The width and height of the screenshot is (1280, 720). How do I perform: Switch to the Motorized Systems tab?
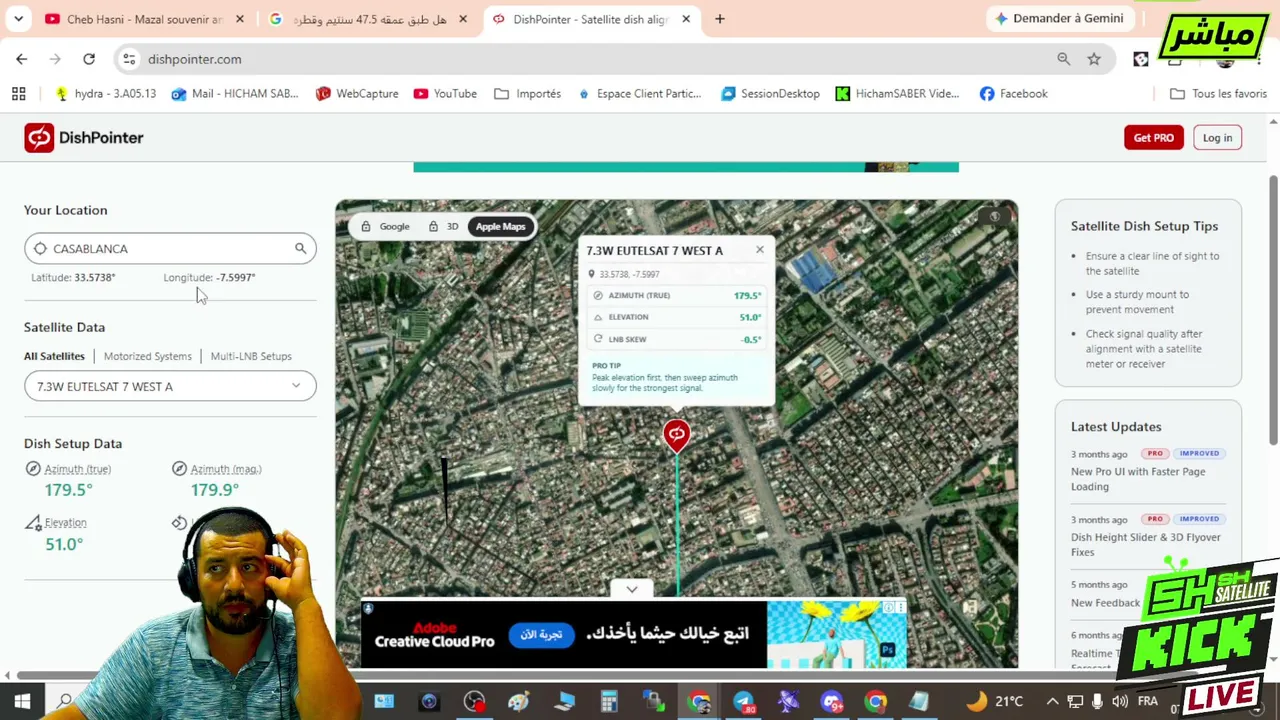tap(148, 356)
